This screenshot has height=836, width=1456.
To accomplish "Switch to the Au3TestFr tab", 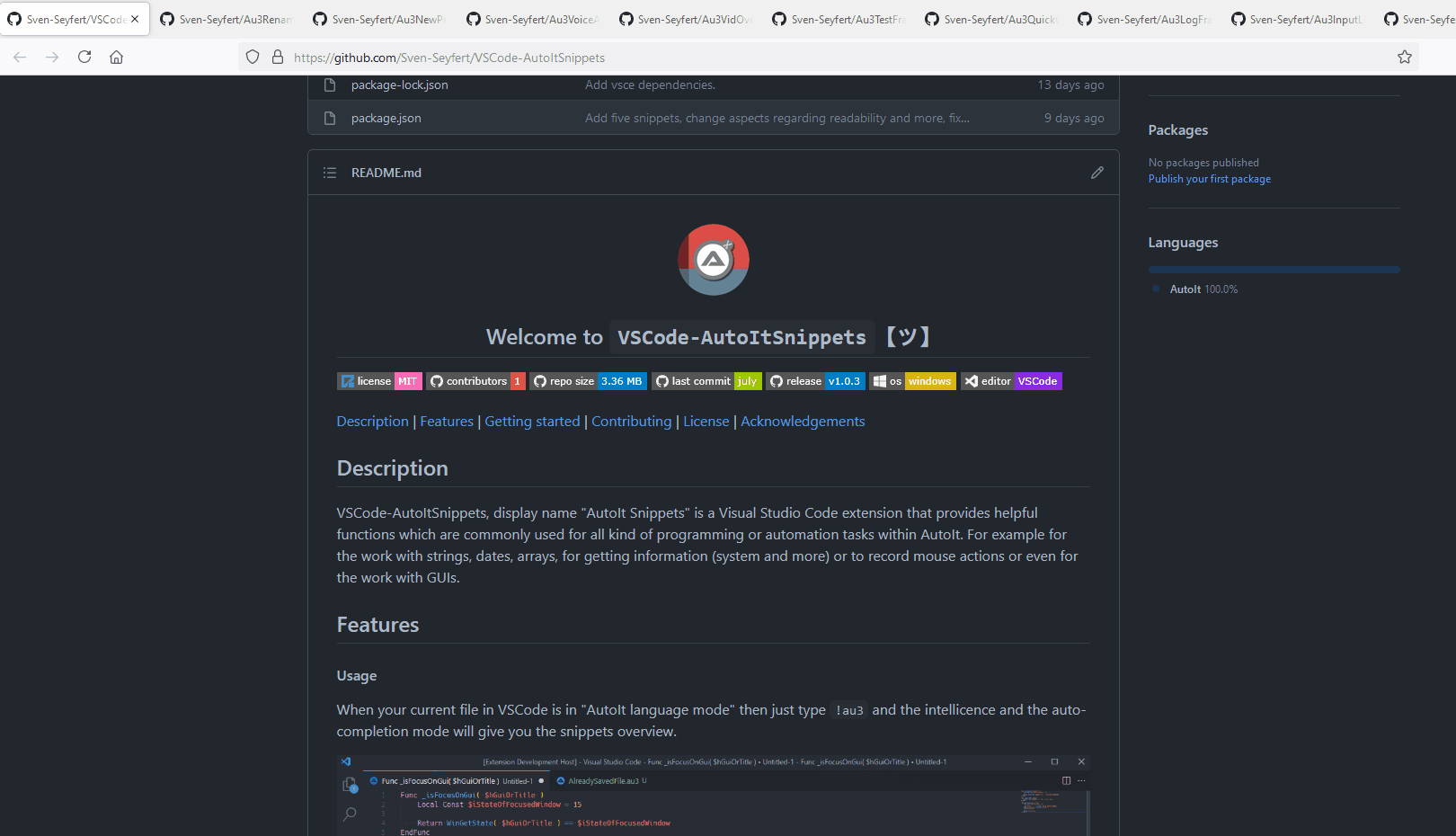I will click(838, 19).
